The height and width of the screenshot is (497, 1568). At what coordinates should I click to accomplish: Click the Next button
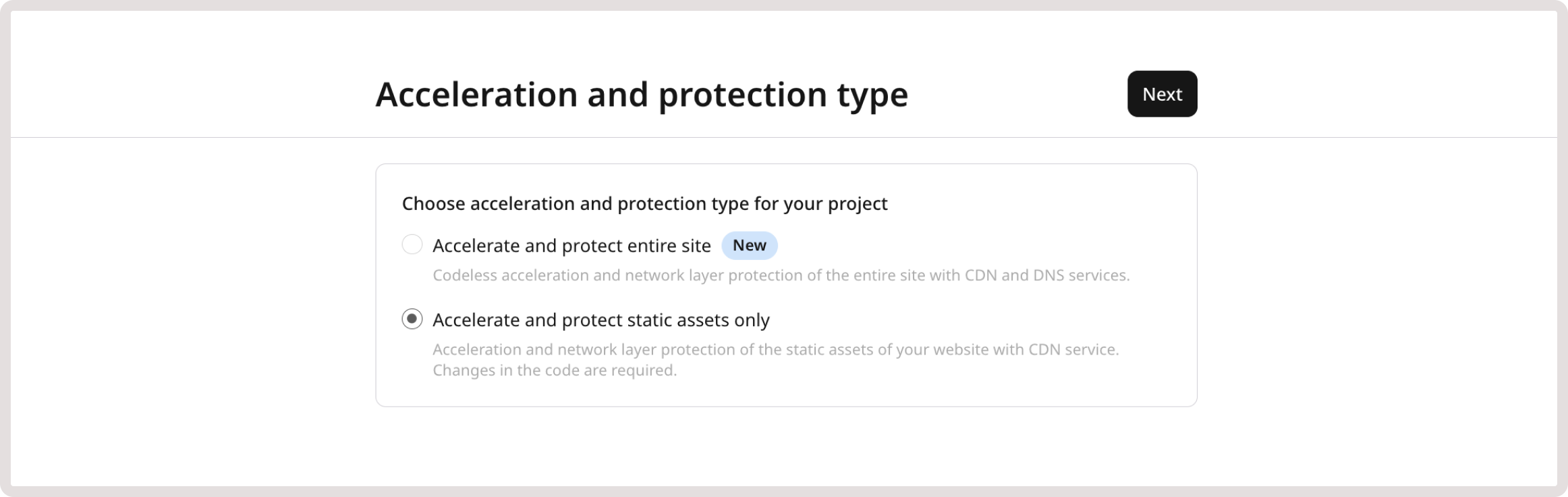[x=1162, y=94]
